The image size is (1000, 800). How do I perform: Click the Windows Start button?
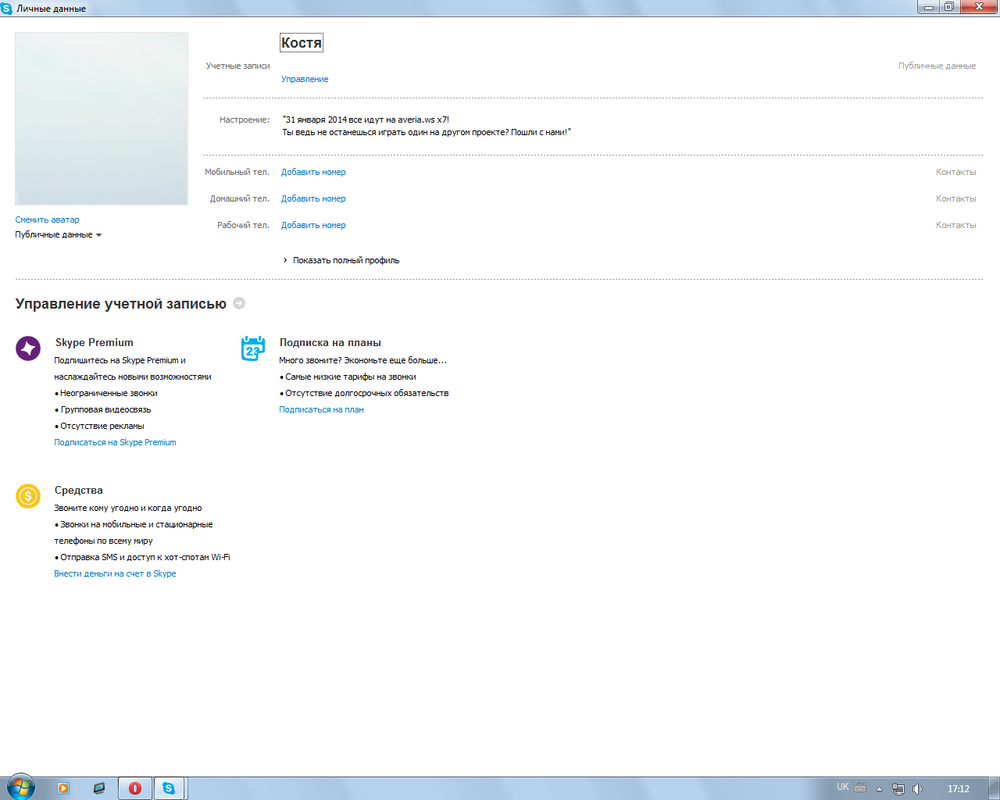pyautogui.click(x=21, y=787)
